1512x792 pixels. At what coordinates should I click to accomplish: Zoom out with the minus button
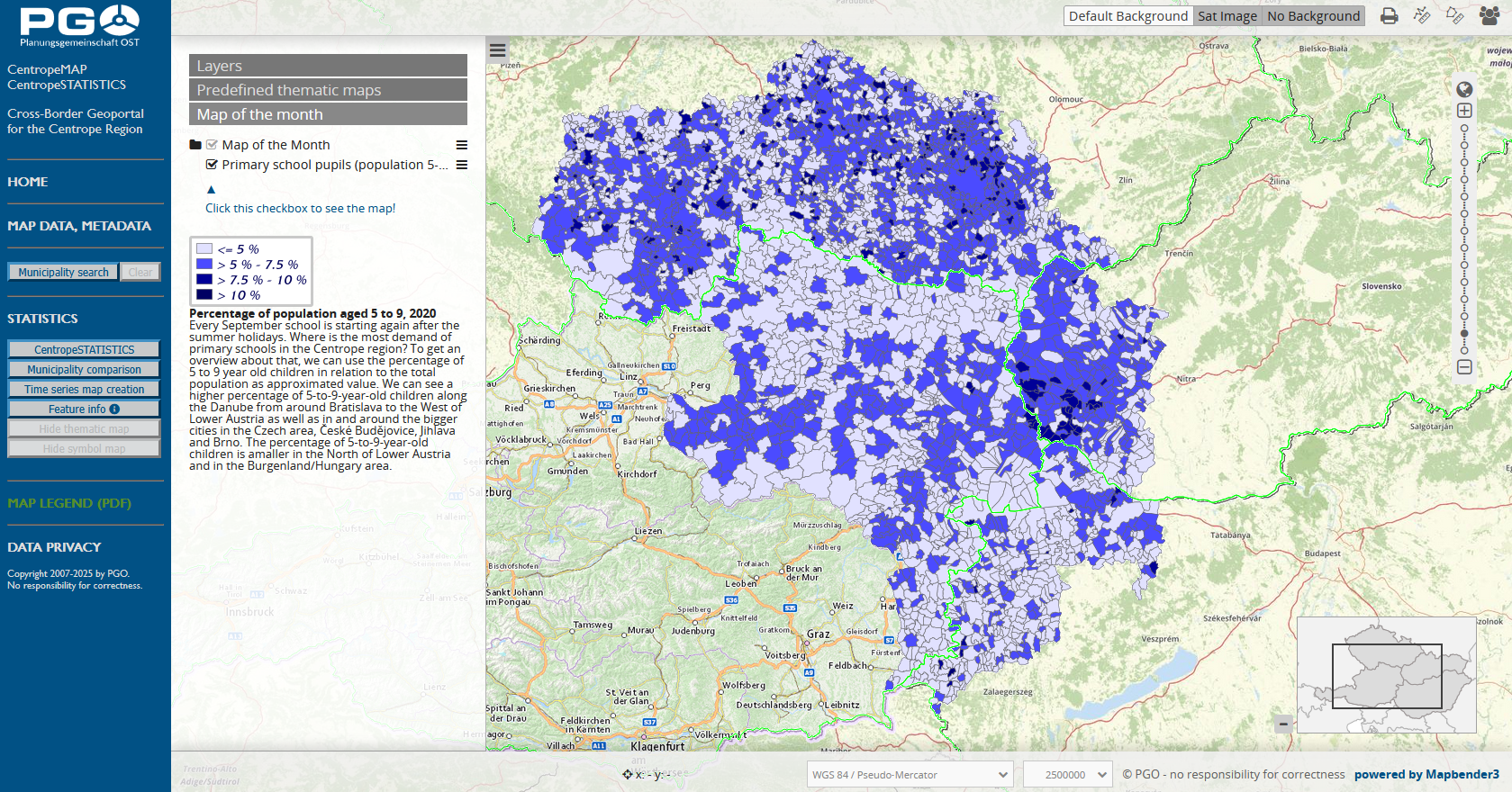click(1464, 366)
